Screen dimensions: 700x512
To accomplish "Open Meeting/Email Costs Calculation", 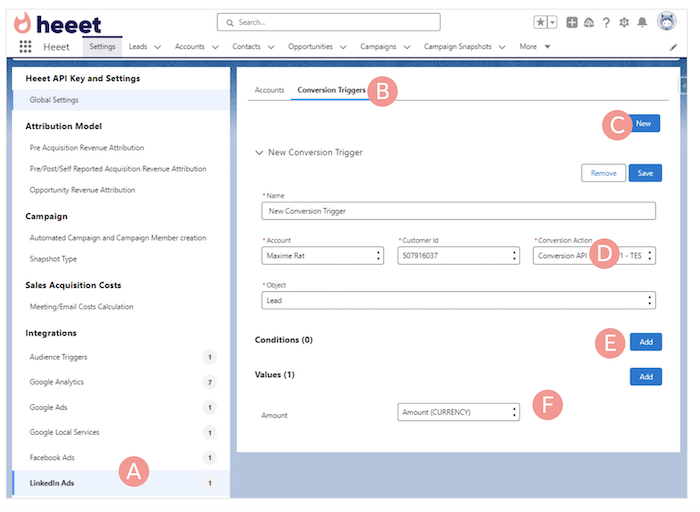I will tap(81, 307).
